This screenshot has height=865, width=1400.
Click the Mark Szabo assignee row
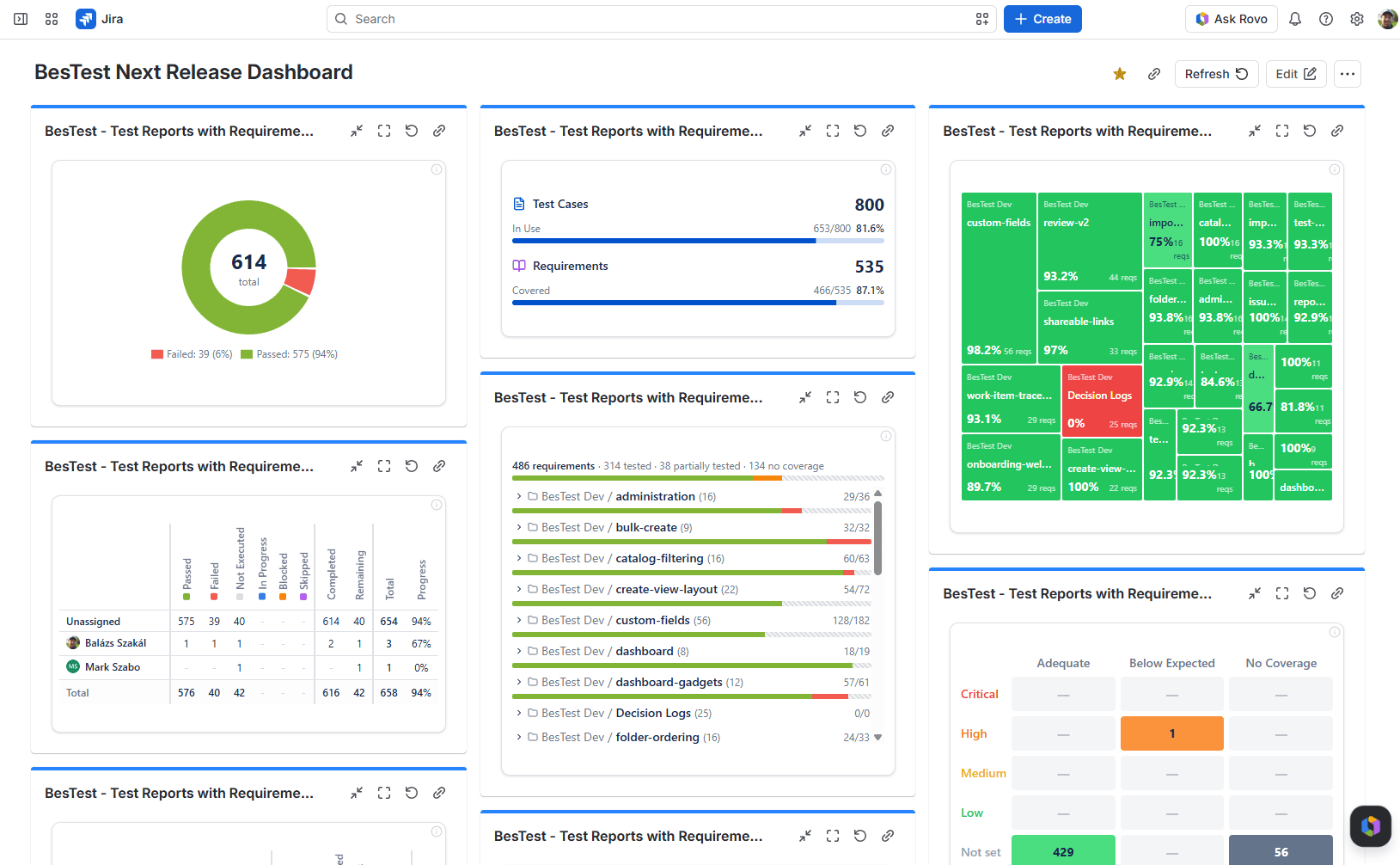coord(248,667)
